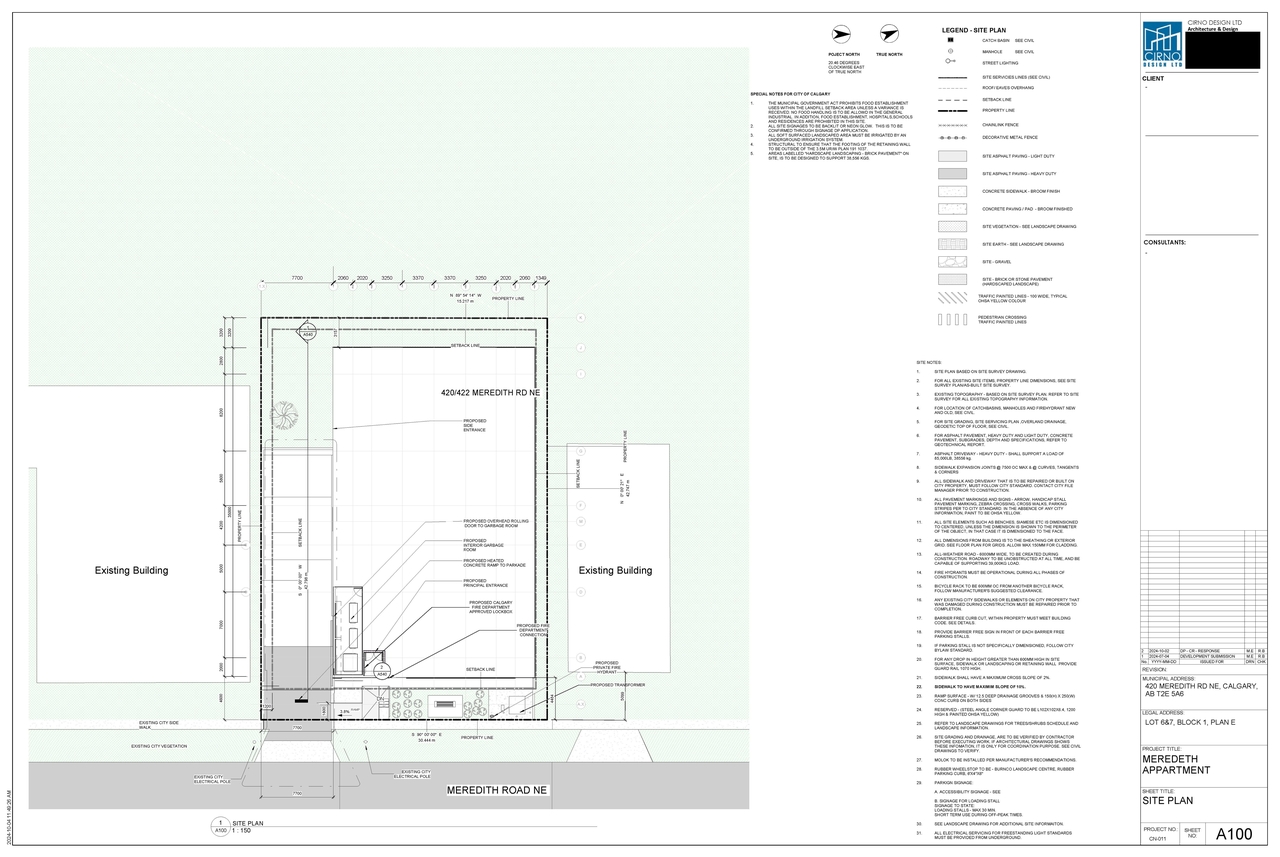Click the "PROPOSED FIRE DEPARTMENT CONNECTION" callout
The image size is (1280, 857).
(x=533, y=630)
